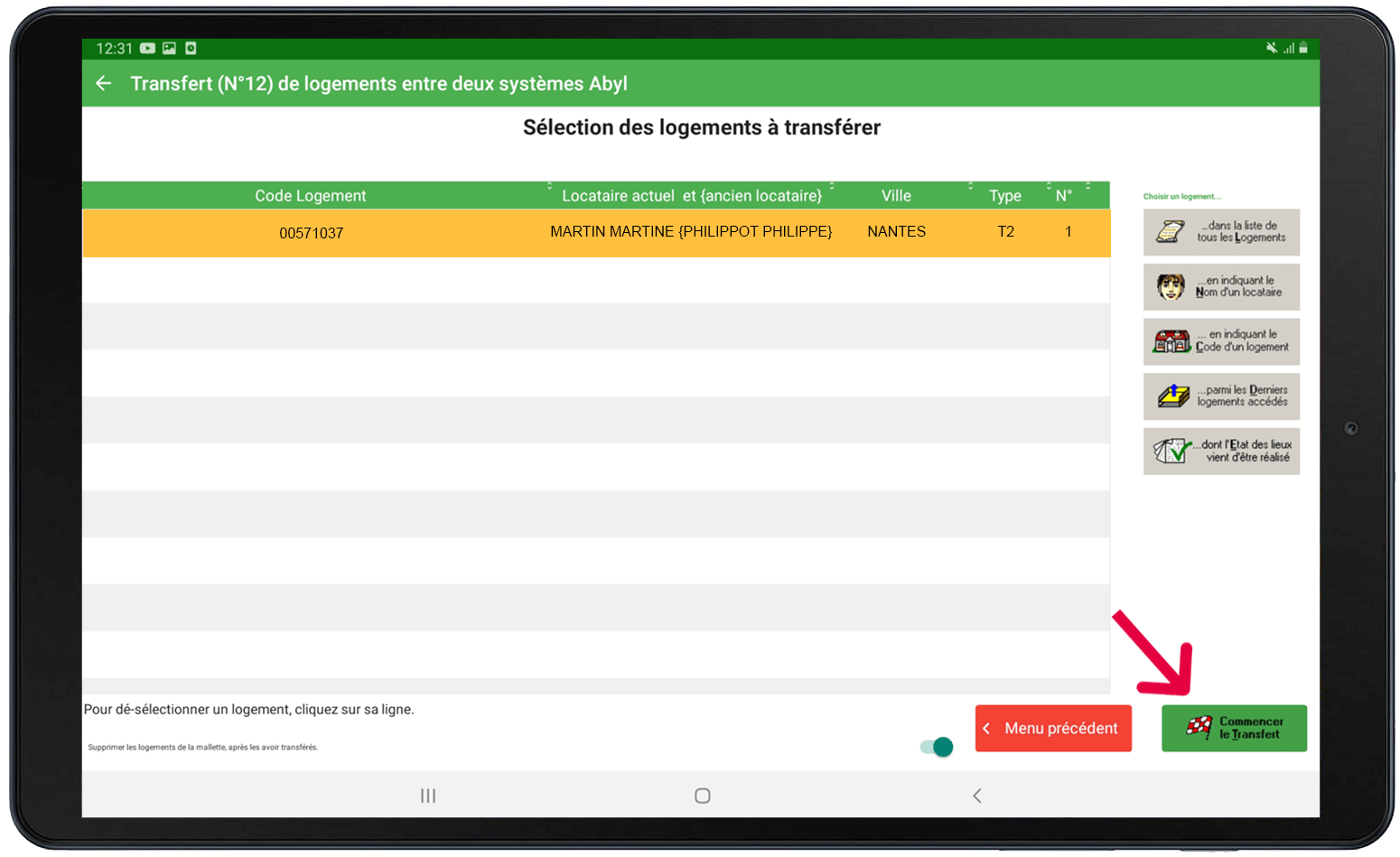
Task: Choose from the list of all Logements
Action: click(x=1221, y=232)
